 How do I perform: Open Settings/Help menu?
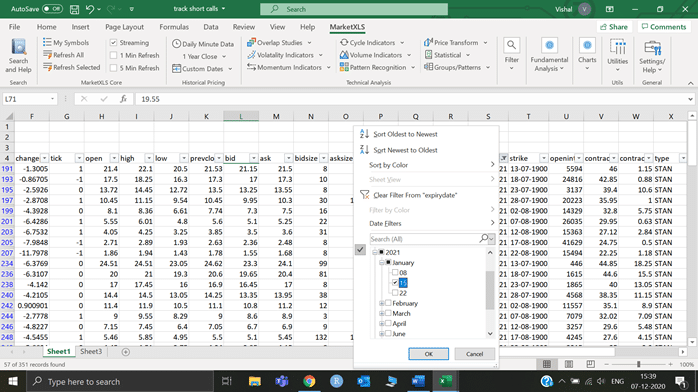coord(652,56)
